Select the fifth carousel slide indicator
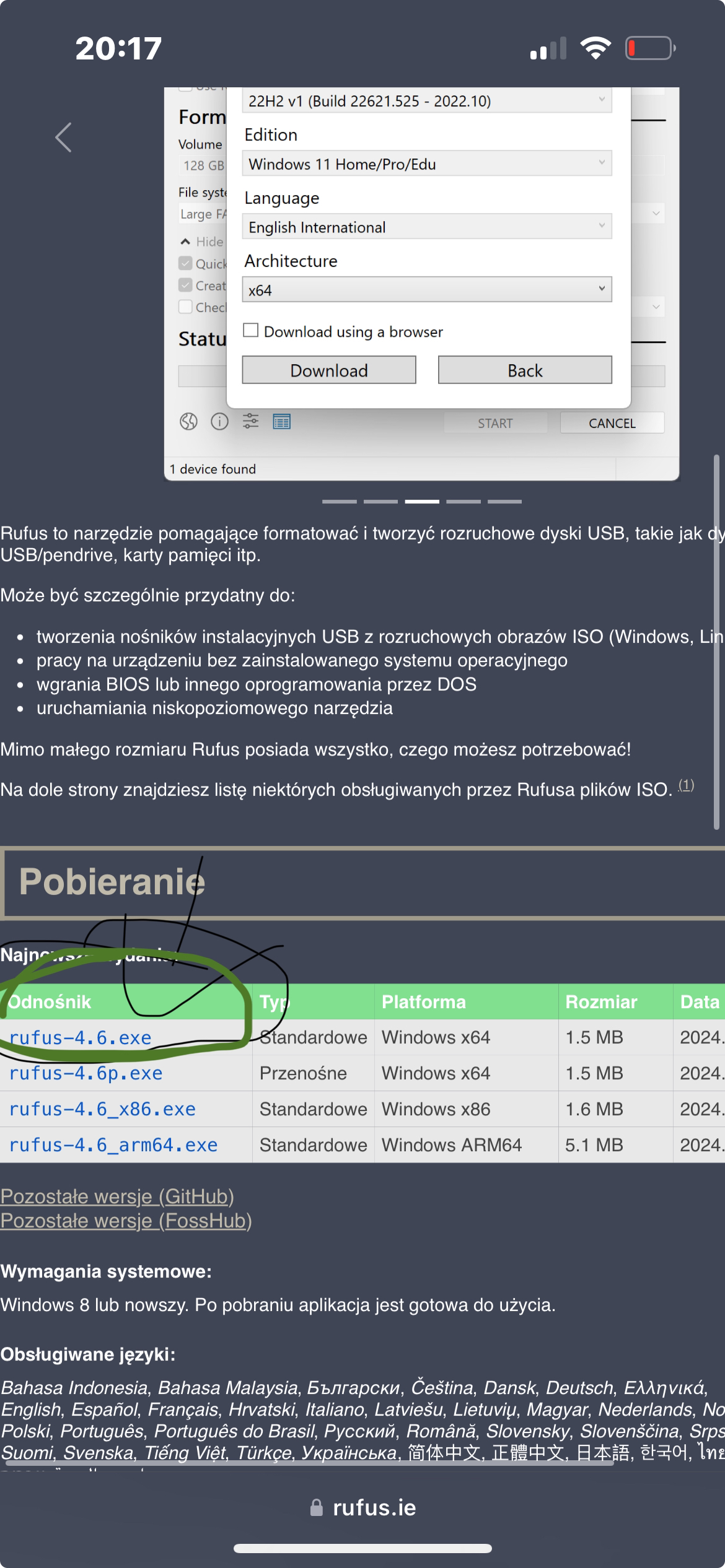Viewport: 725px width, 1568px height. click(504, 501)
